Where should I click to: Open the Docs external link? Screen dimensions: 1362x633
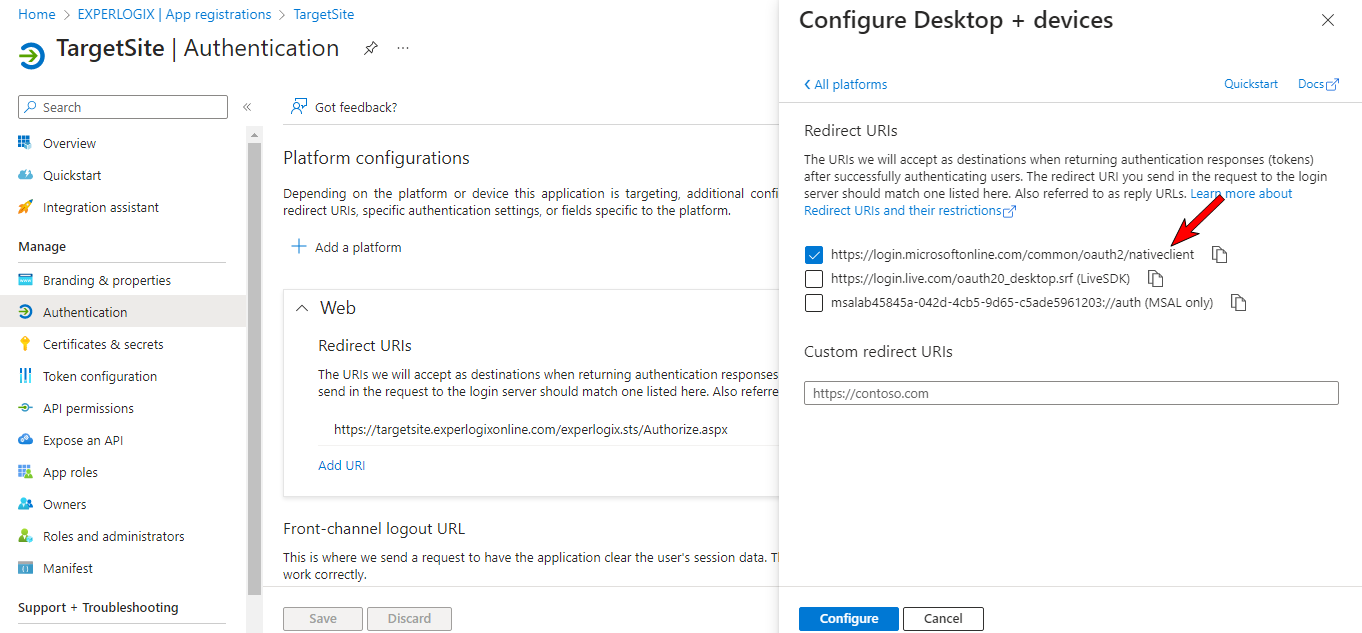point(1318,84)
